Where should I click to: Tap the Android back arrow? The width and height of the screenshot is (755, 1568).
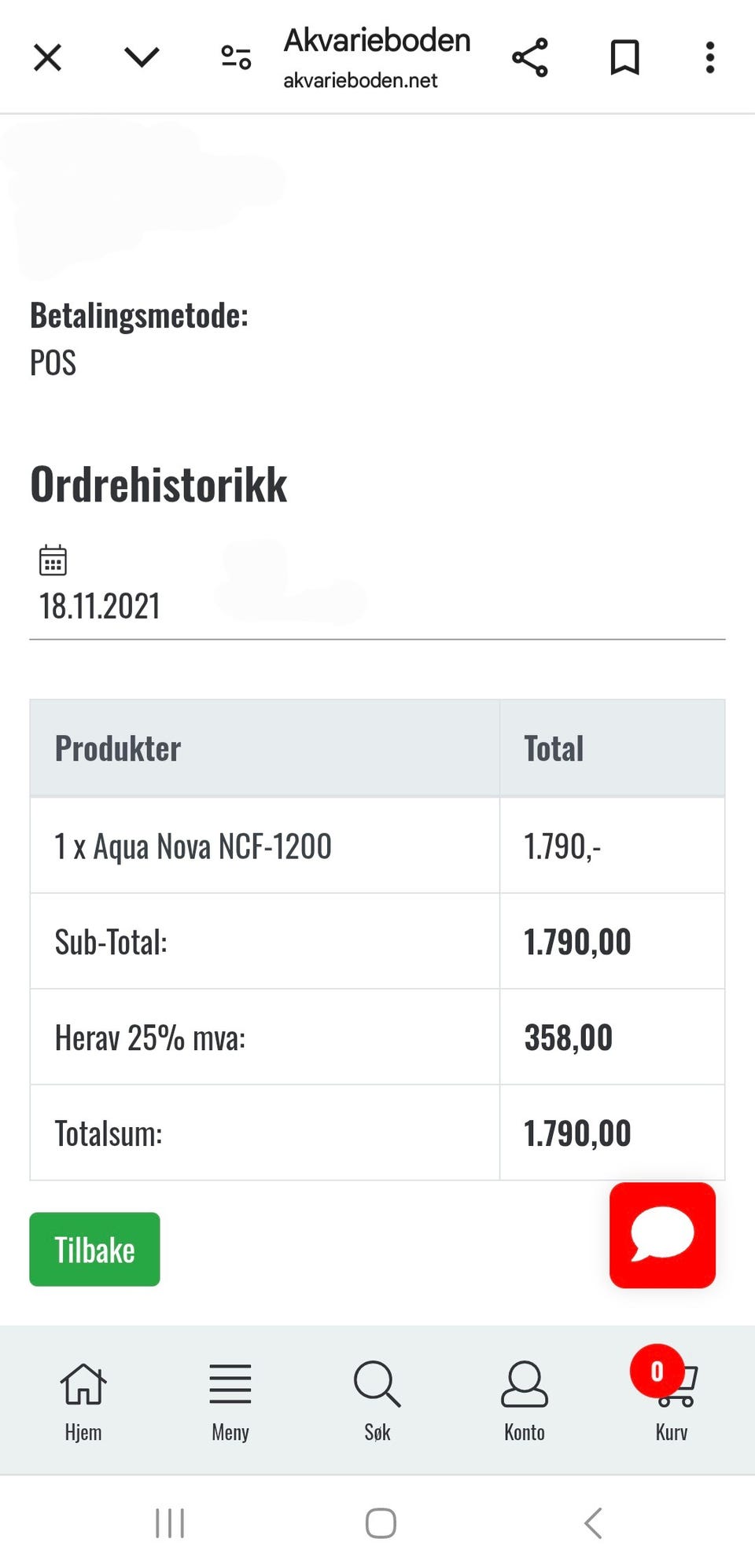coord(594,1522)
